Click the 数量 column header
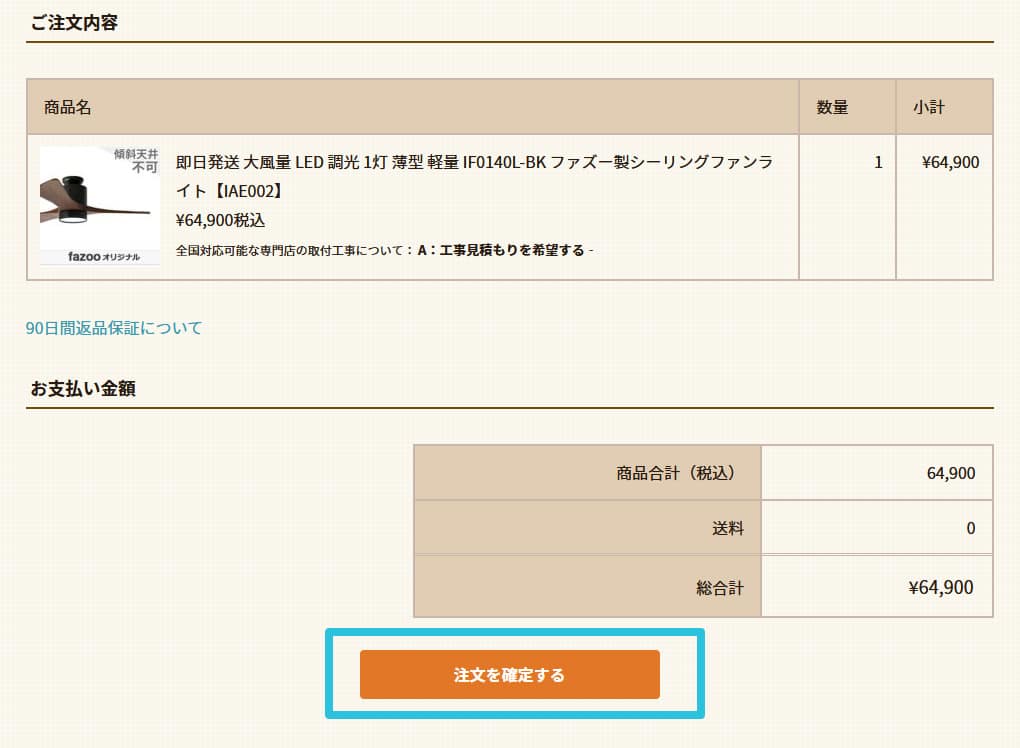The width and height of the screenshot is (1020, 748). [832, 107]
